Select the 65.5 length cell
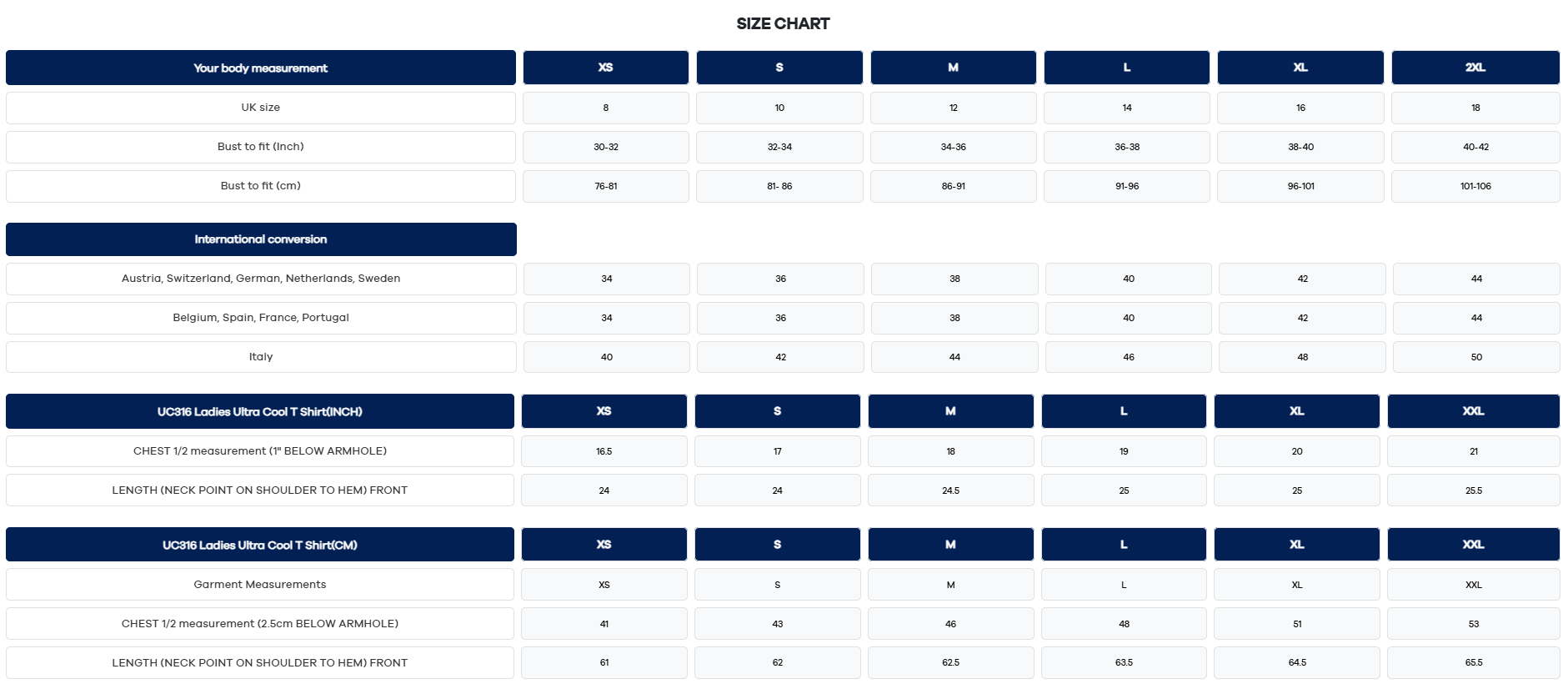The width and height of the screenshot is (1568, 684). click(x=1473, y=662)
